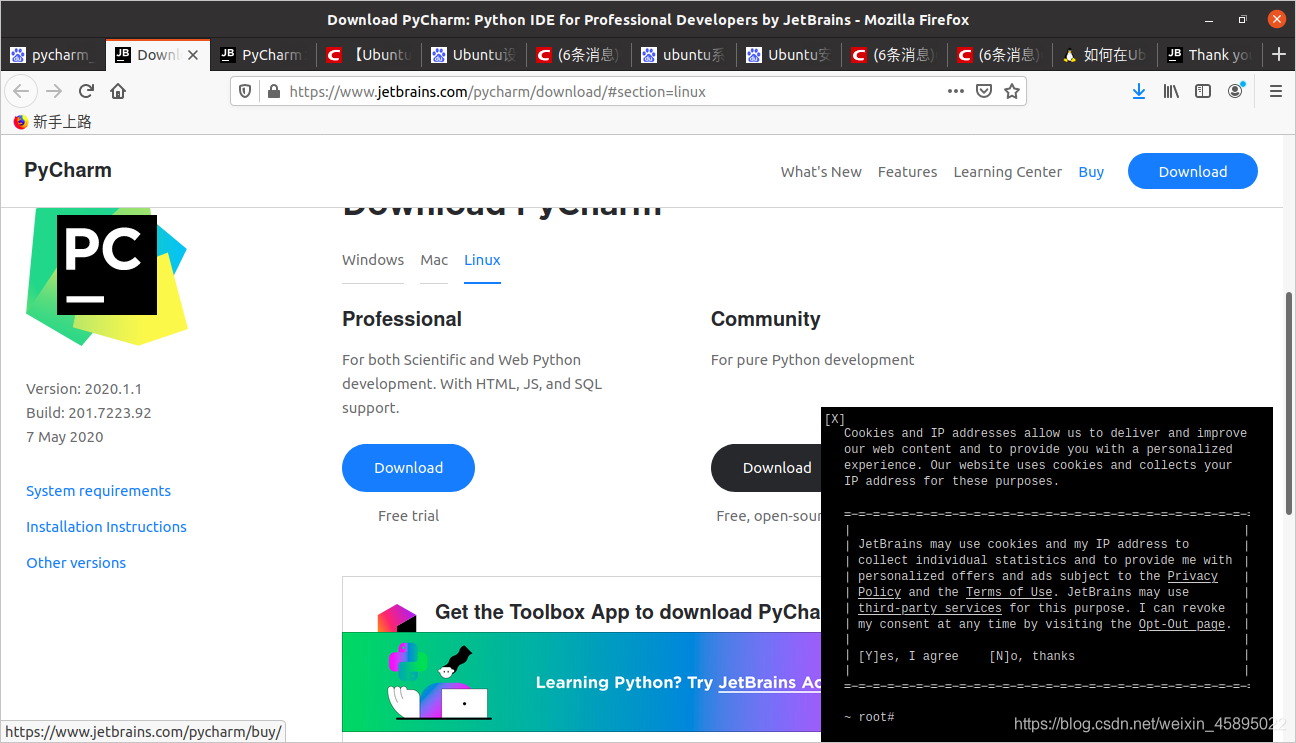
Task: Open the What's New menu item
Action: click(821, 171)
